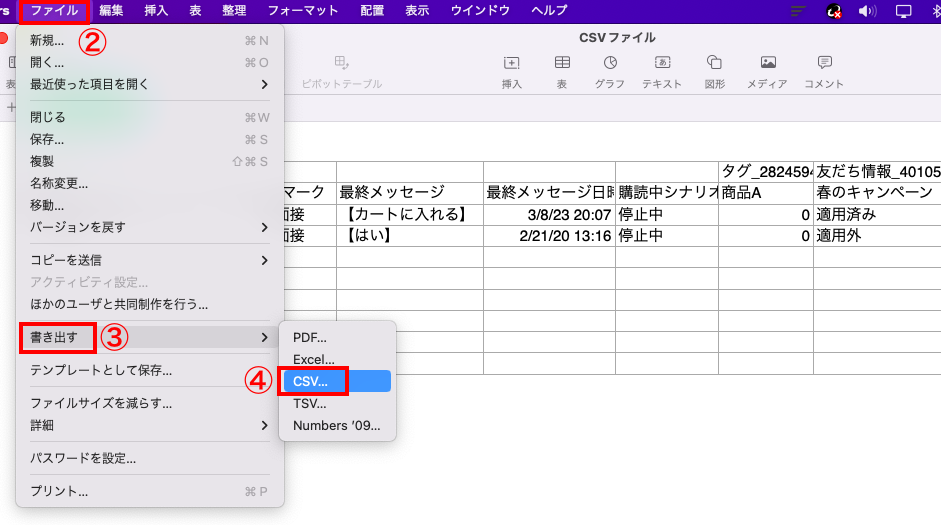This screenshot has width=941, height=525.
Task: Choose 開く... from File menu
Action: [x=149, y=62]
